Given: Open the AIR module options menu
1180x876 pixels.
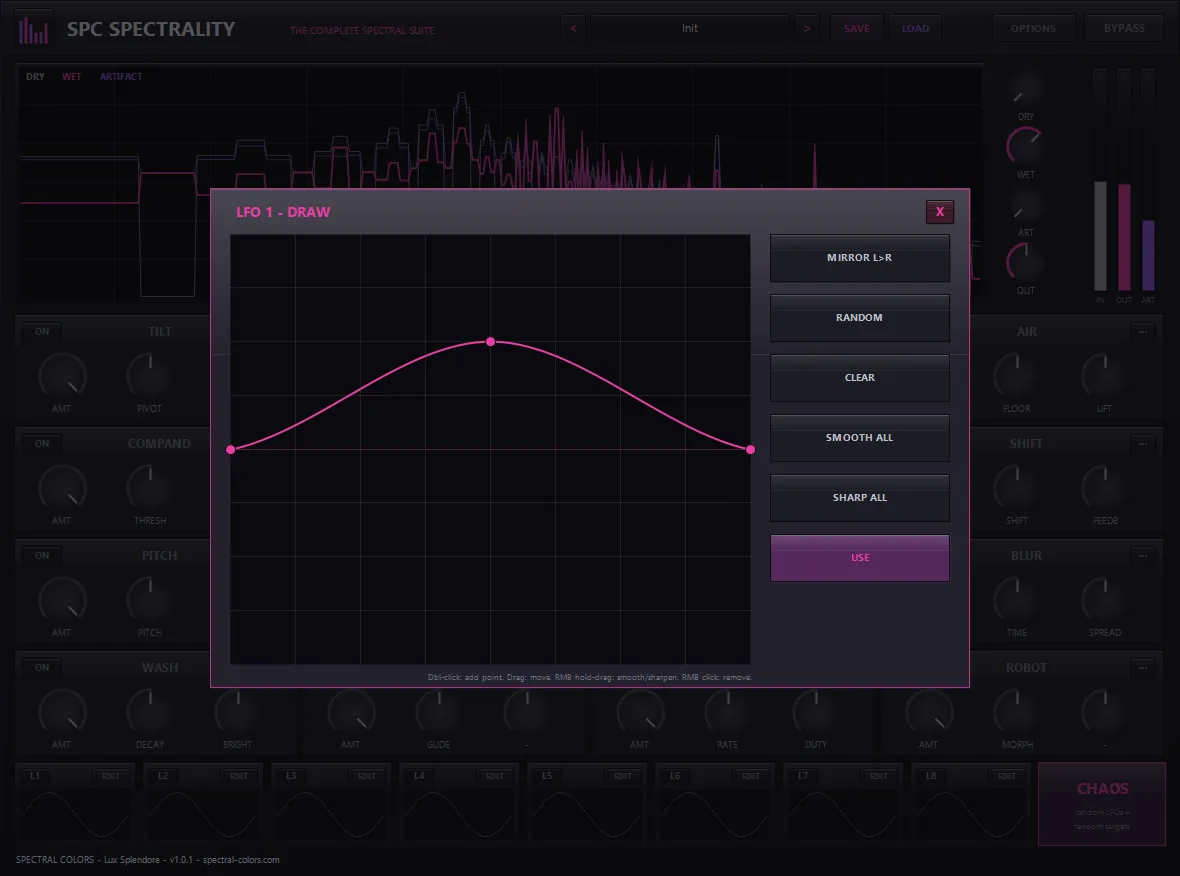Looking at the screenshot, I should coord(1142,331).
